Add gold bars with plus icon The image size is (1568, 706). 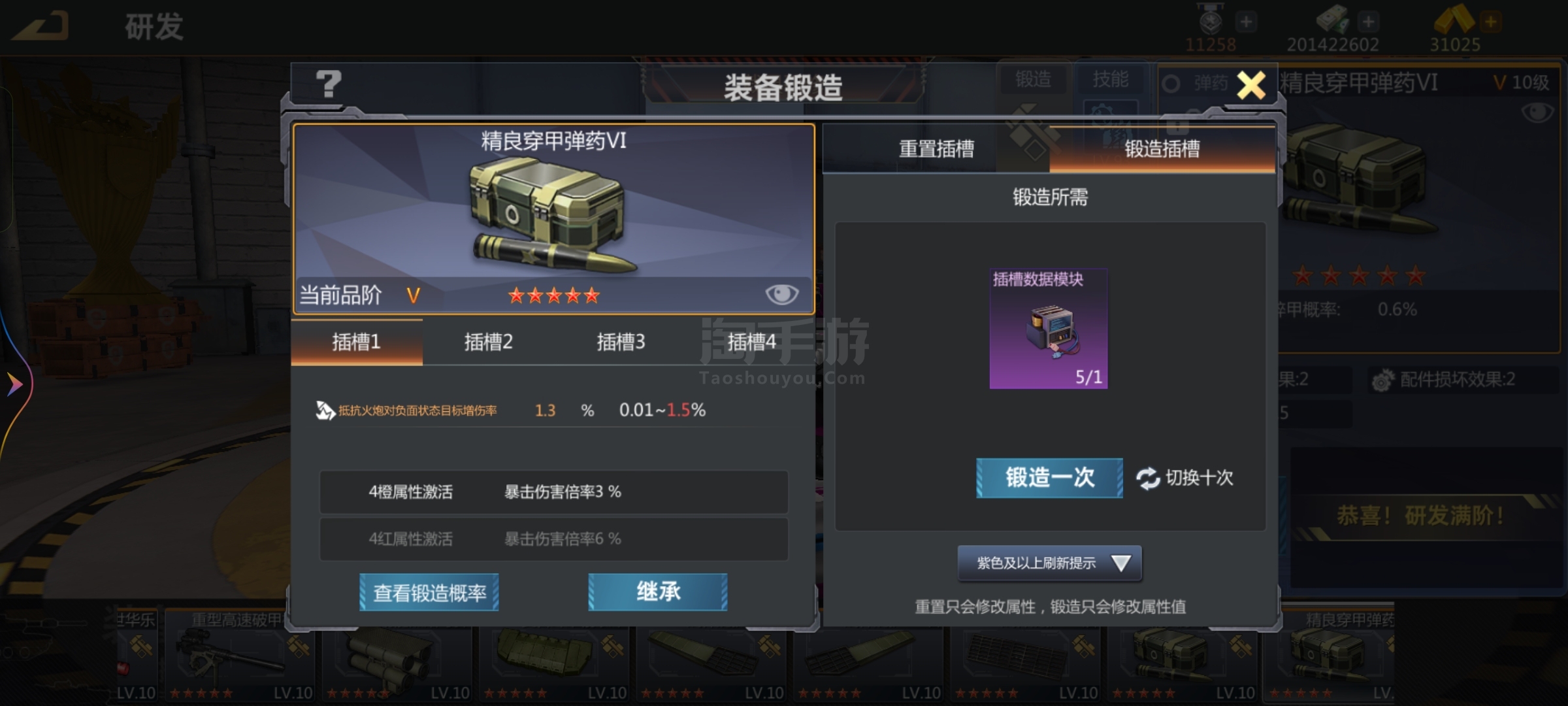click(x=1491, y=22)
